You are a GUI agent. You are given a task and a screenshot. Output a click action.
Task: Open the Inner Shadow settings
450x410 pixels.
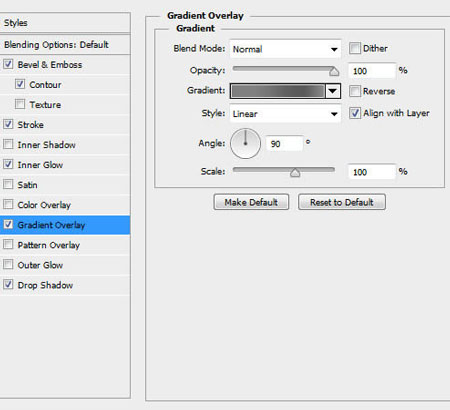[x=65, y=144]
